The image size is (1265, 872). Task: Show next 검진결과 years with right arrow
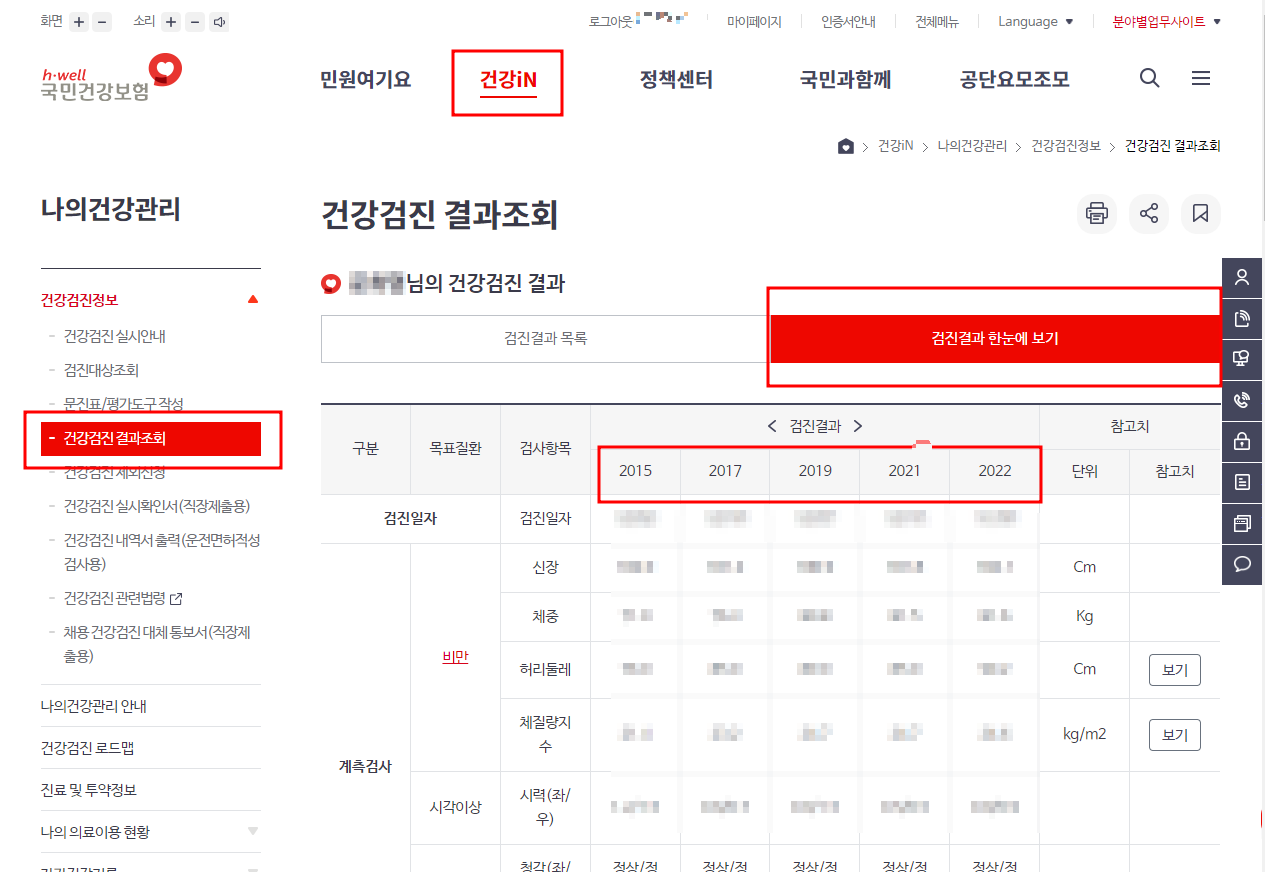858,426
